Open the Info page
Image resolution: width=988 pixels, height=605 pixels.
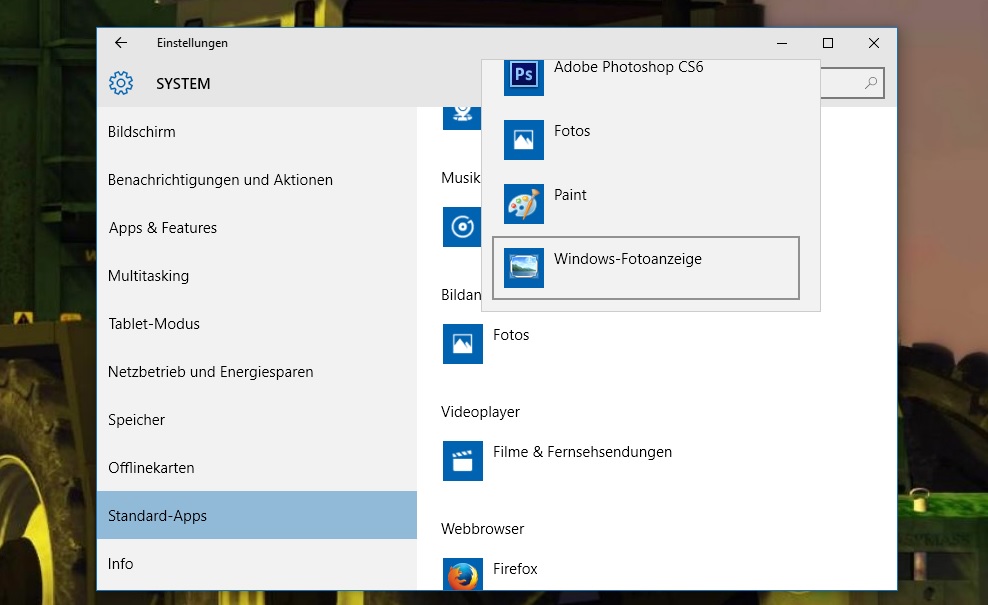click(x=120, y=564)
